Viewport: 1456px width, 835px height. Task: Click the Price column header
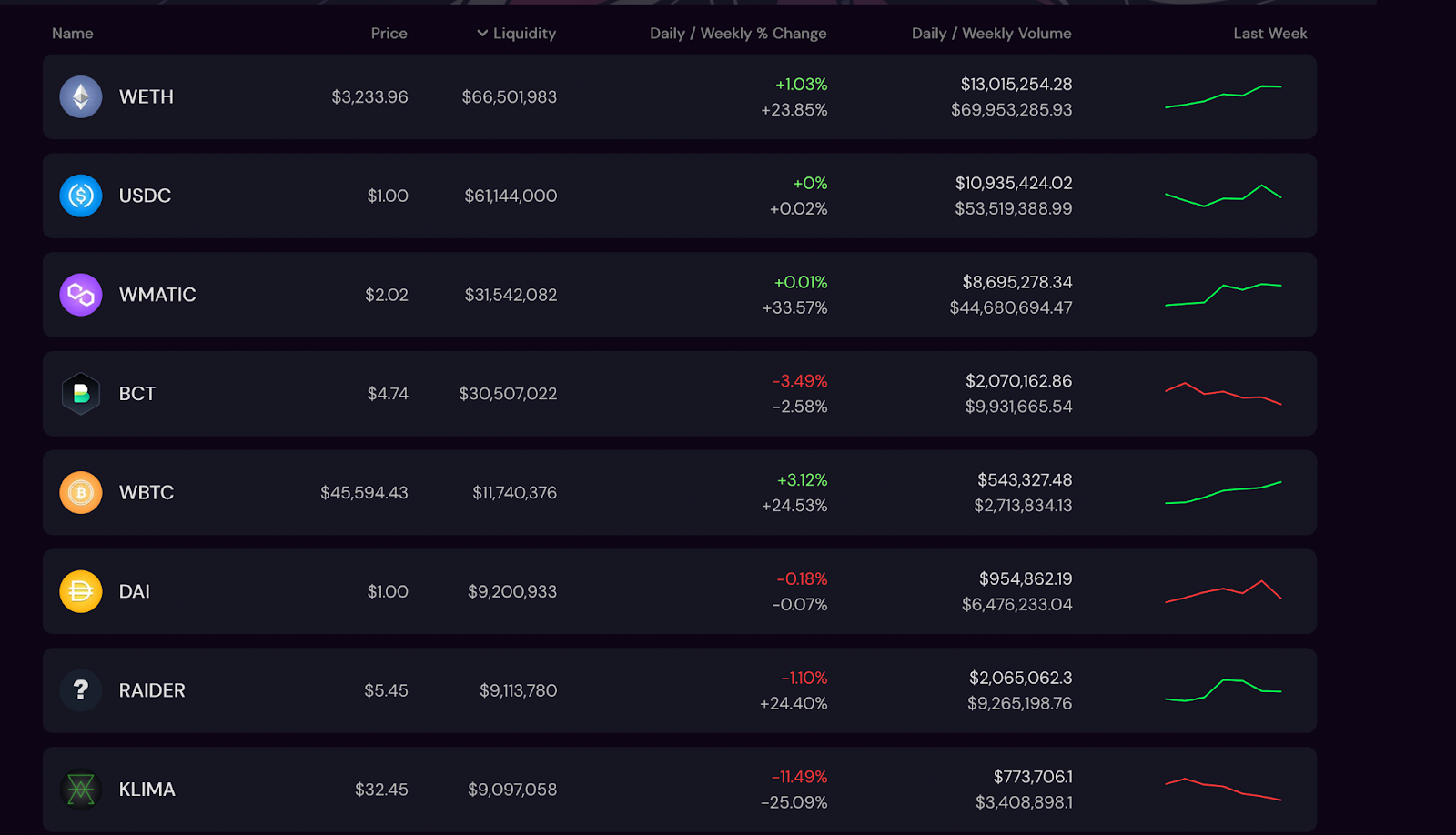point(389,34)
